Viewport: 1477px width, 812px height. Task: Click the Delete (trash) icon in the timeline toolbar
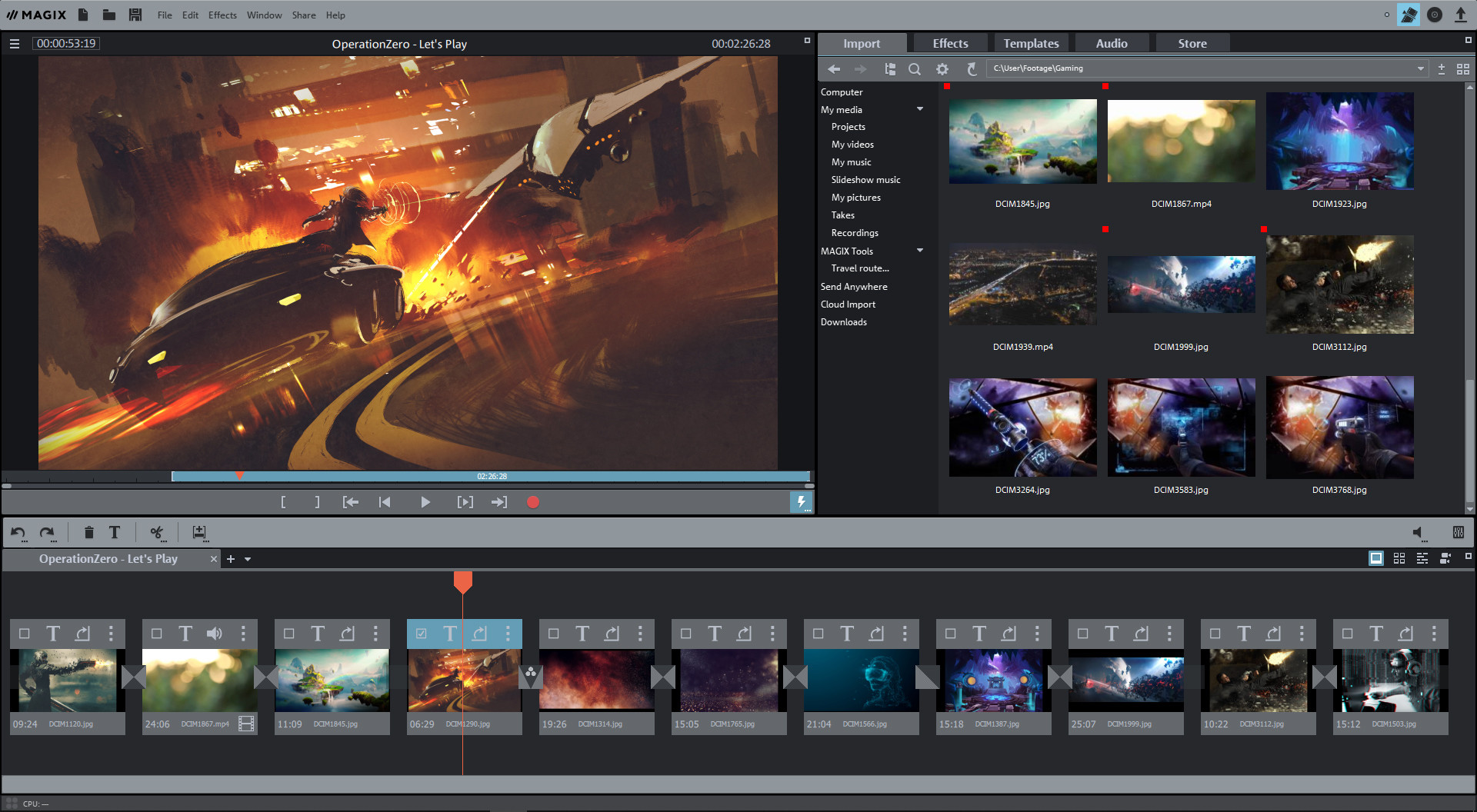[88, 532]
